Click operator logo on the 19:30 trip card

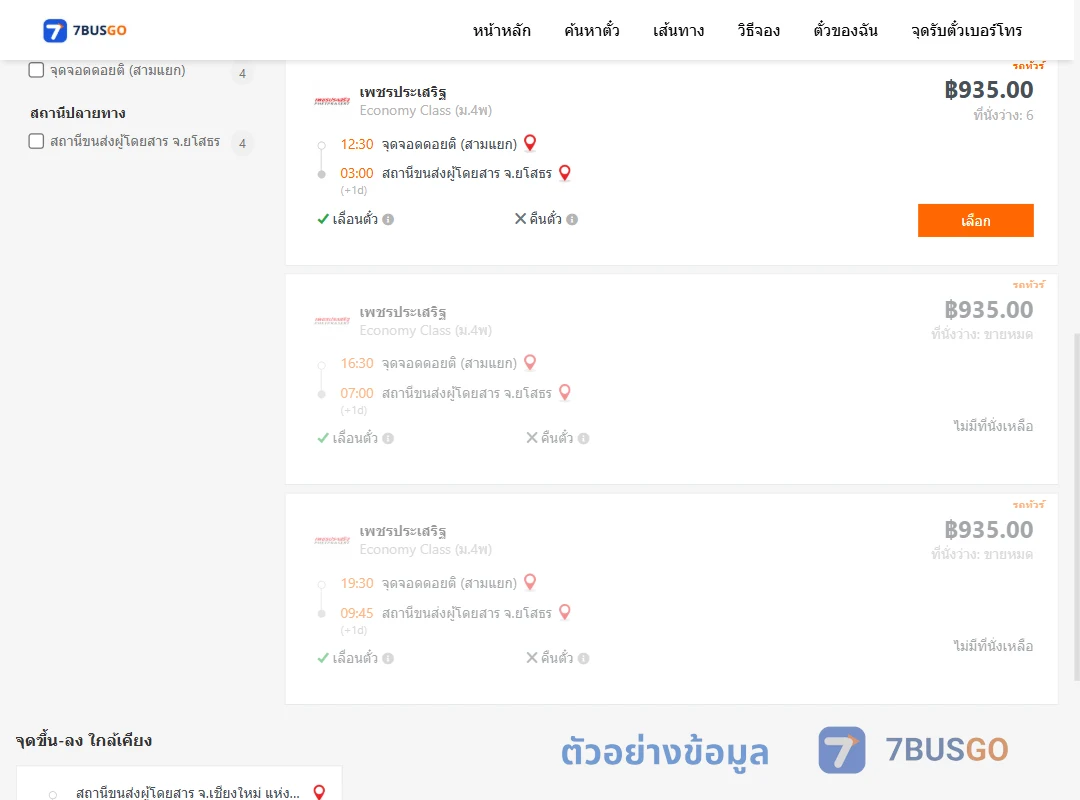click(332, 540)
